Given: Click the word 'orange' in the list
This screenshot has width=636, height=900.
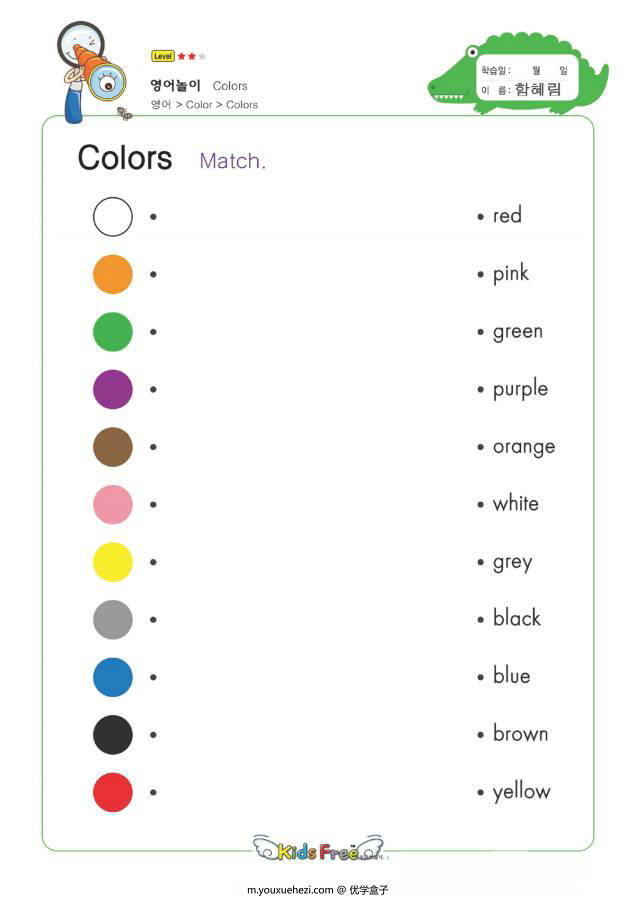Looking at the screenshot, I should pyautogui.click(x=523, y=448).
